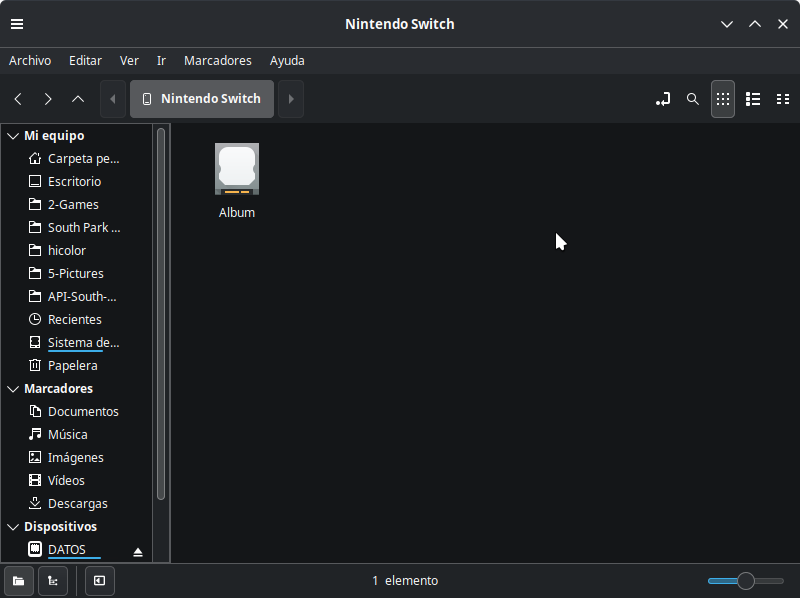Open the Ver menu
The image size is (800, 598).
click(129, 61)
